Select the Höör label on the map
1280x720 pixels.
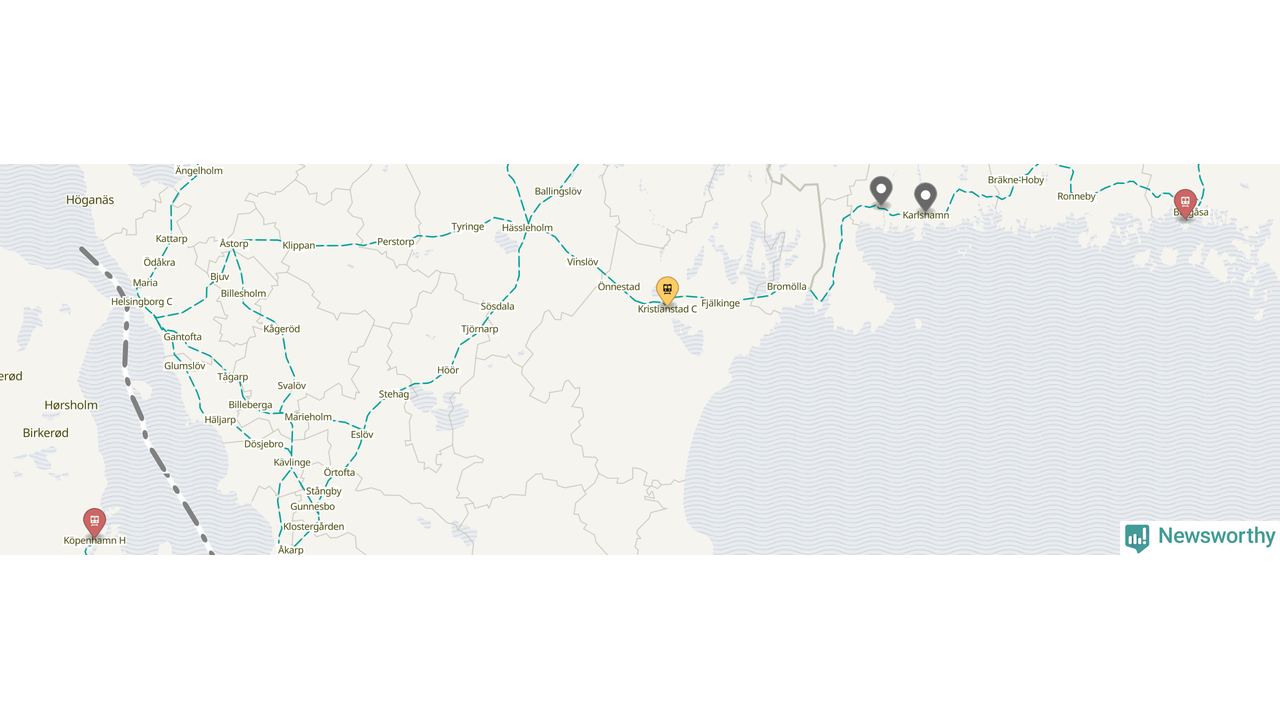tap(448, 370)
